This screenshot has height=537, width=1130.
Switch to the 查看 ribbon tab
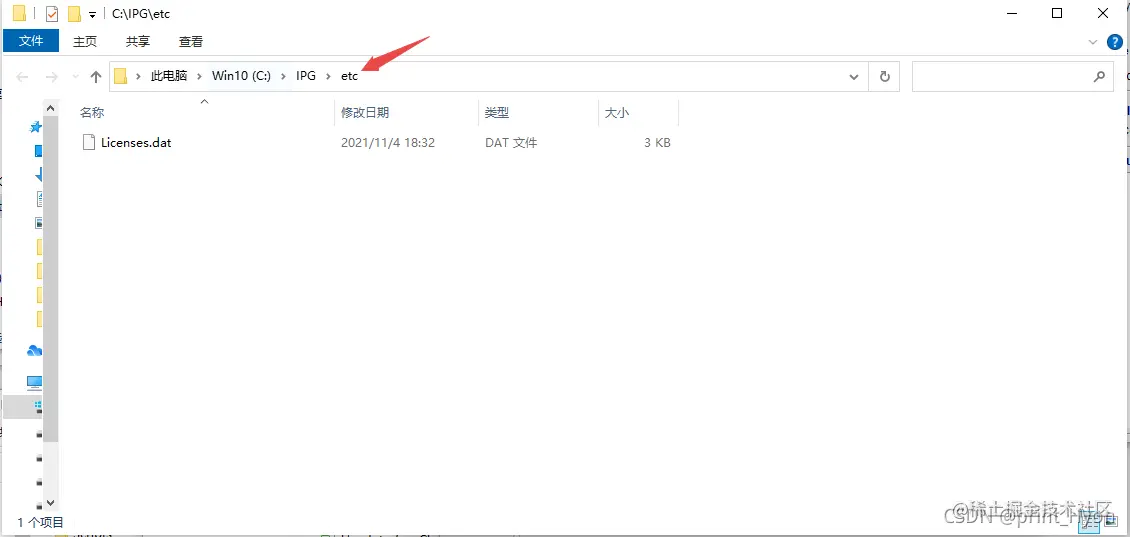[191, 42]
